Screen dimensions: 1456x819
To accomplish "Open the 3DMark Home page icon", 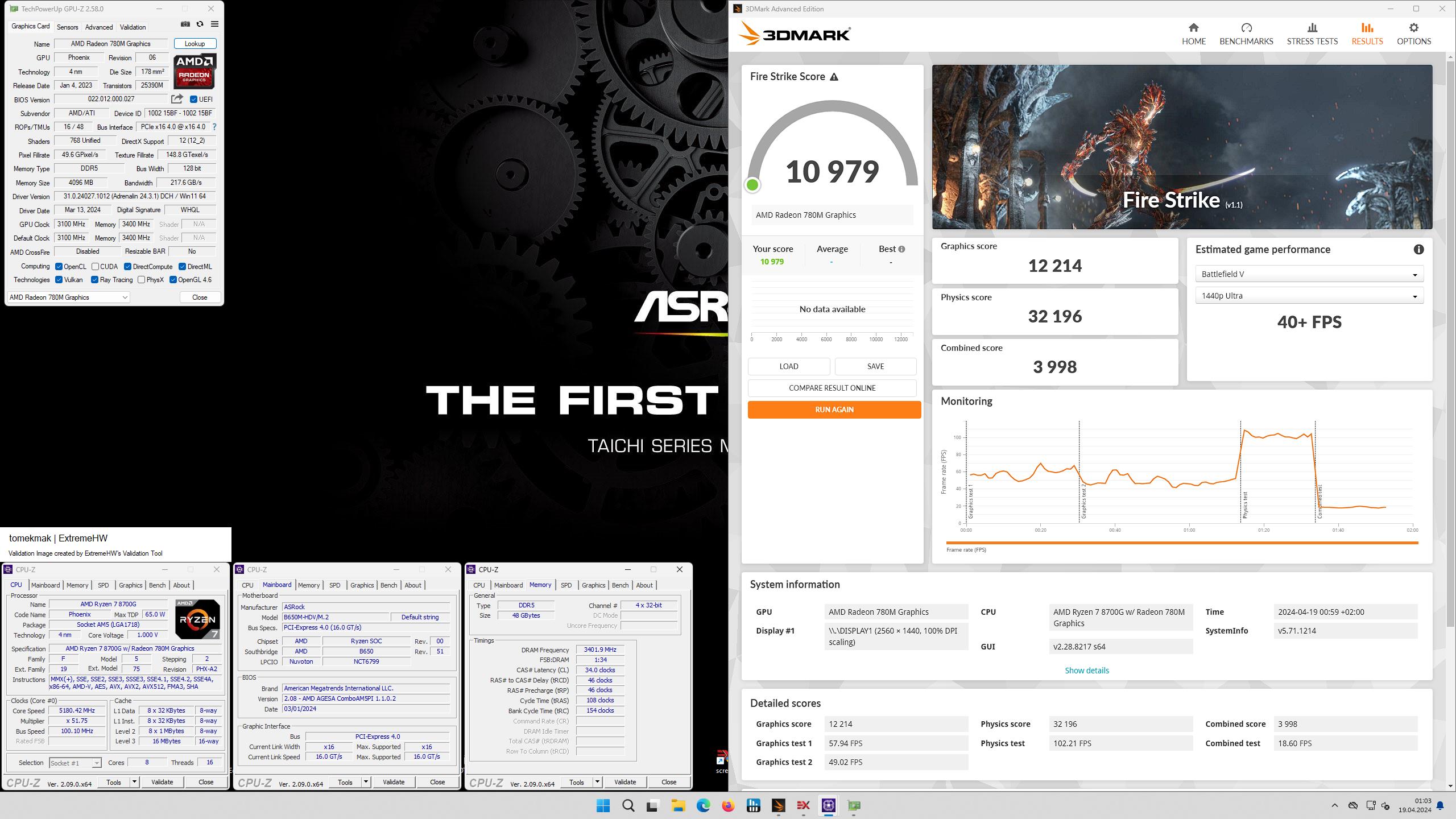I will point(1193,28).
